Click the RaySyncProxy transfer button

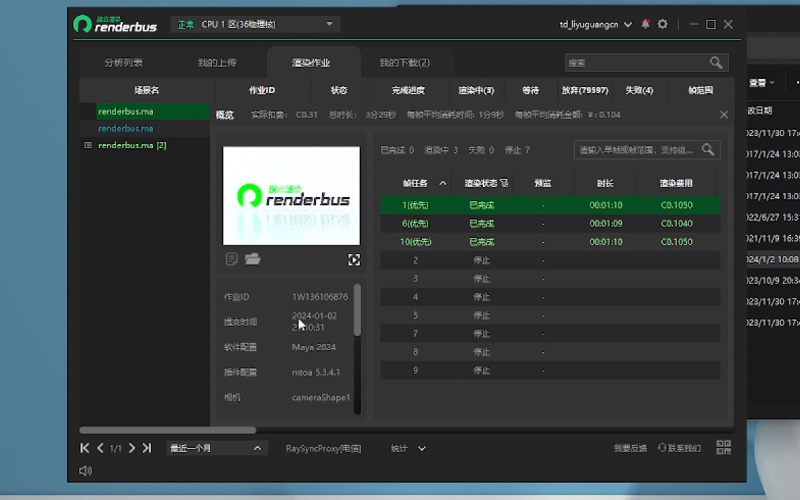(x=323, y=448)
